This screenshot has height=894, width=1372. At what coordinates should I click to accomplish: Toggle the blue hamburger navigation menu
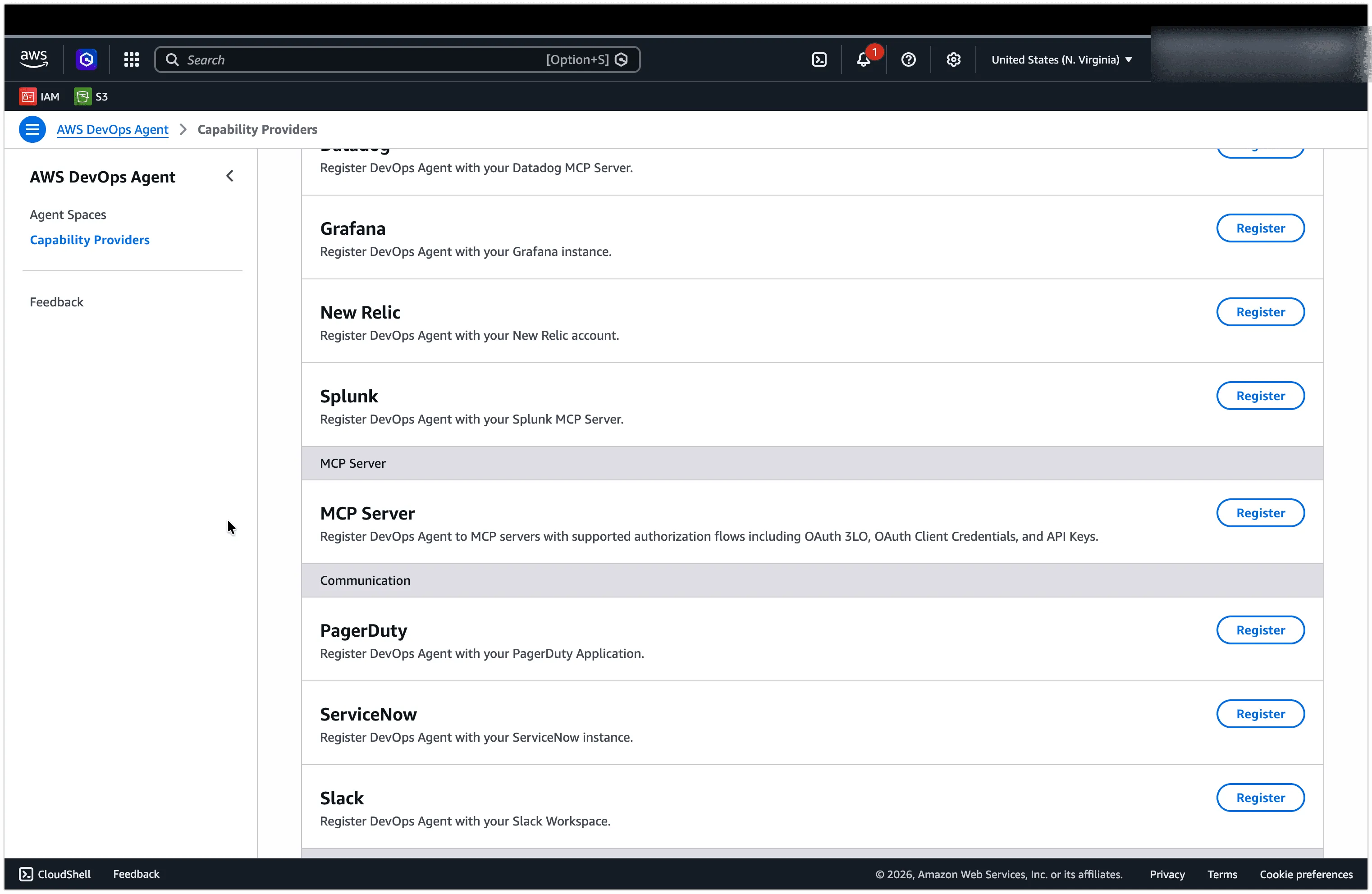[32, 129]
